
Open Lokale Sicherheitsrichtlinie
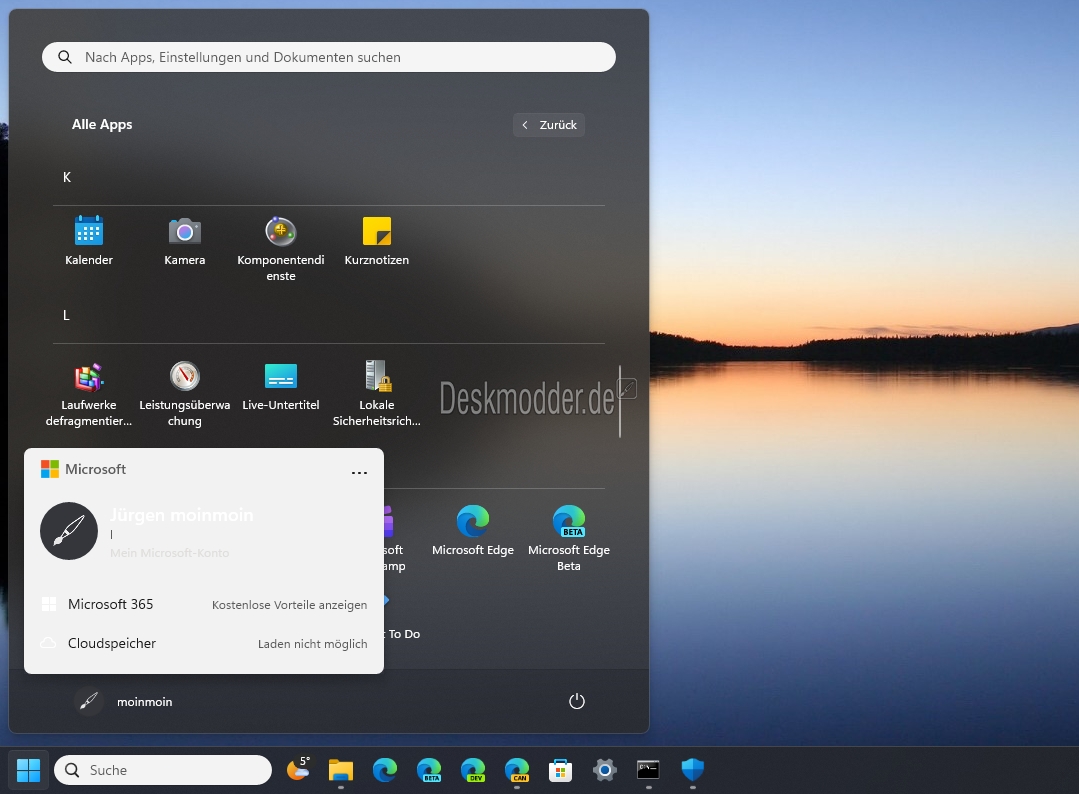pos(376,394)
